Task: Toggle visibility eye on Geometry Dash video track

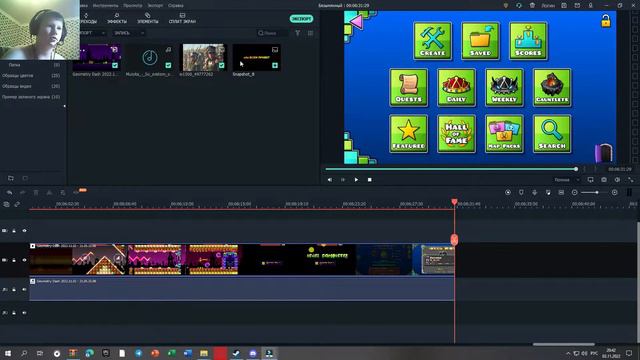Action: tap(24, 260)
